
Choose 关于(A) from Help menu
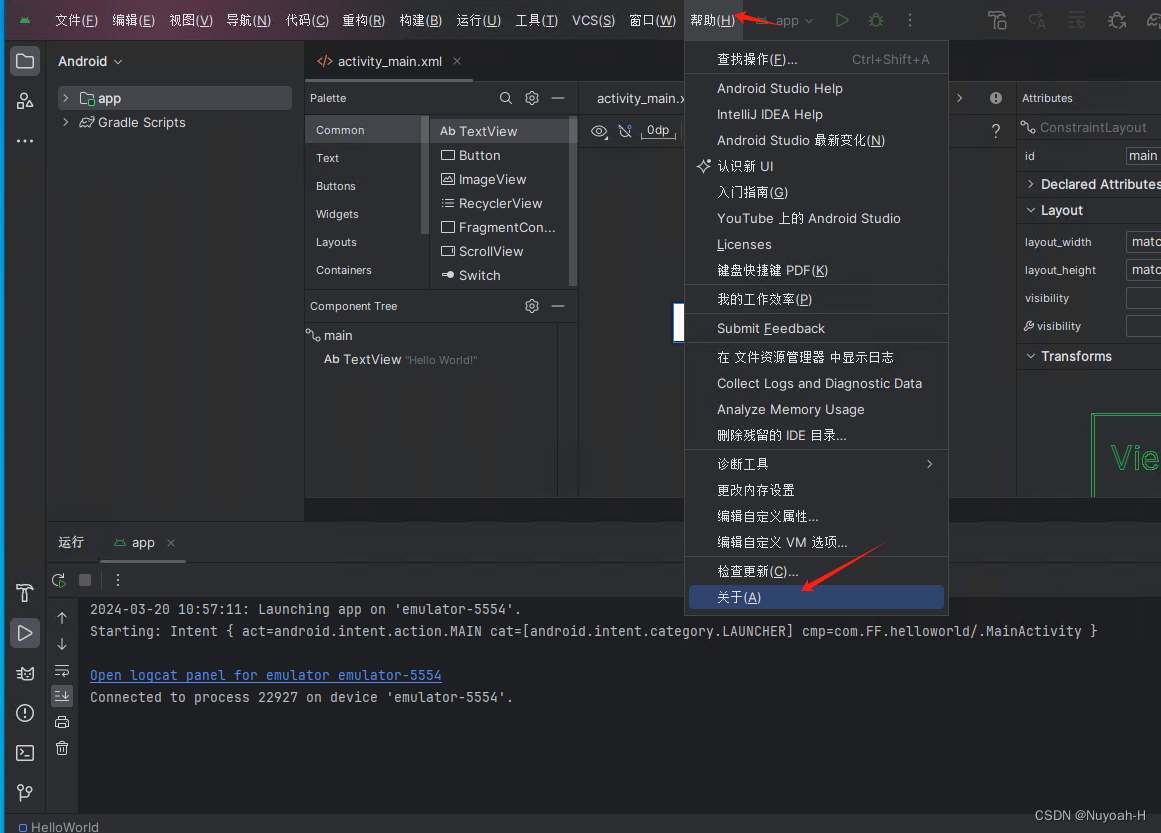pos(816,598)
